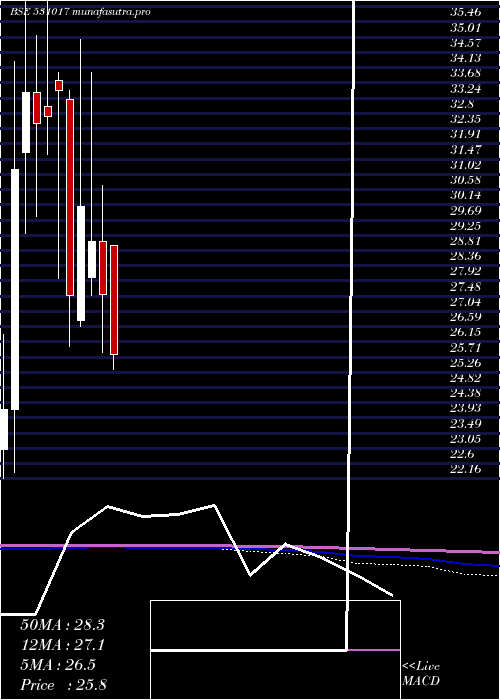Select the tallest white candle rising to 31
The width and height of the screenshot is (500, 700).
coord(15,289)
